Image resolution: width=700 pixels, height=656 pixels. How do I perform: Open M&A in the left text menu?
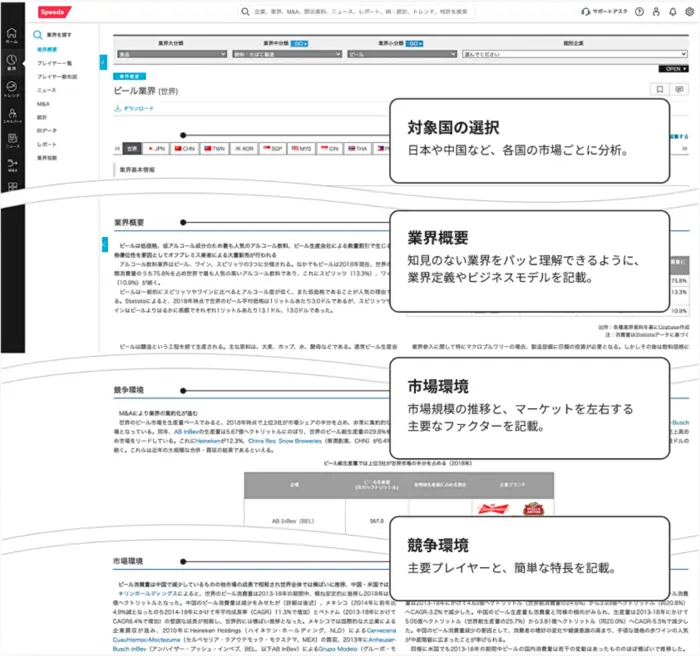(43, 104)
